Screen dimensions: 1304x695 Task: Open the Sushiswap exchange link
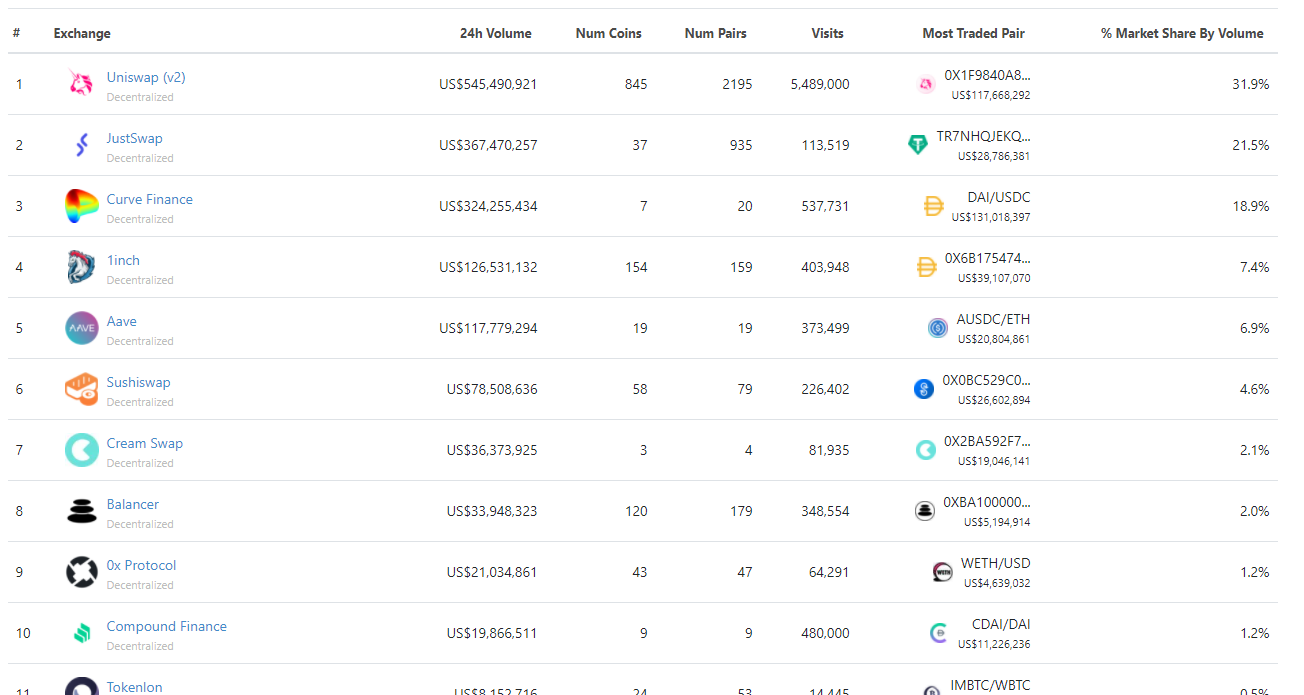tap(139, 382)
